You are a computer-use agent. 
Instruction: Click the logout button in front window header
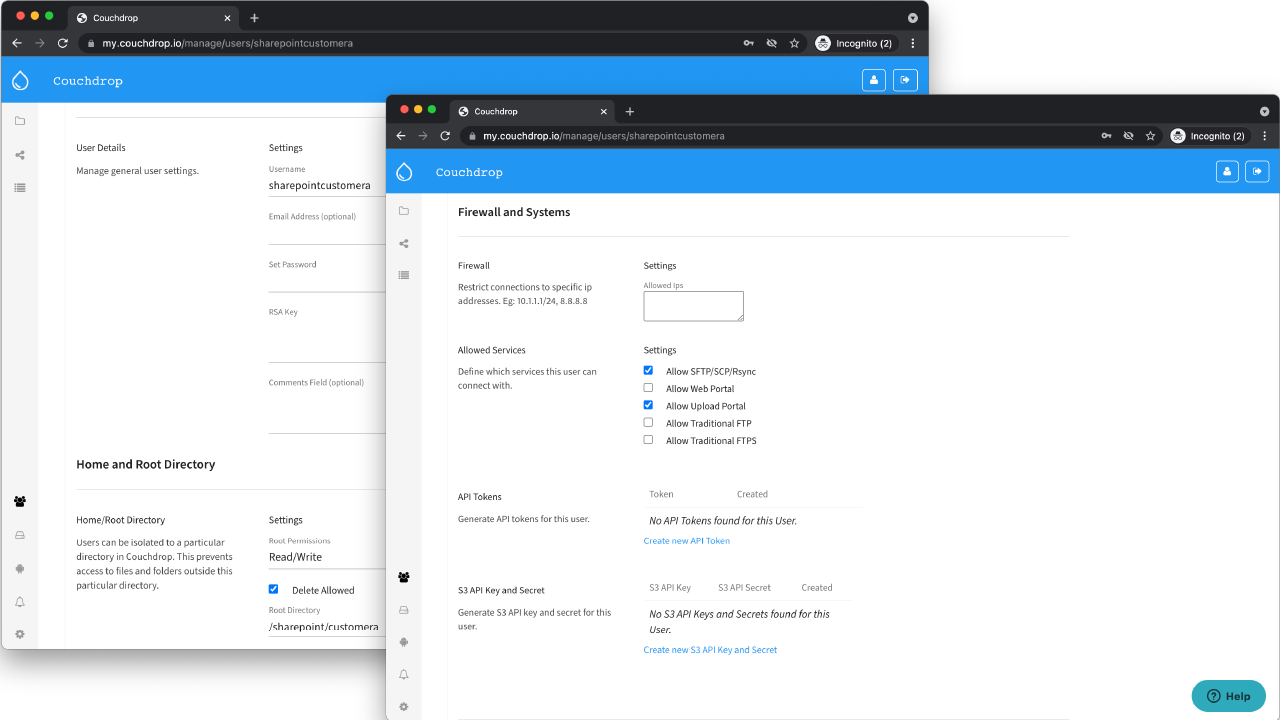tap(1258, 172)
